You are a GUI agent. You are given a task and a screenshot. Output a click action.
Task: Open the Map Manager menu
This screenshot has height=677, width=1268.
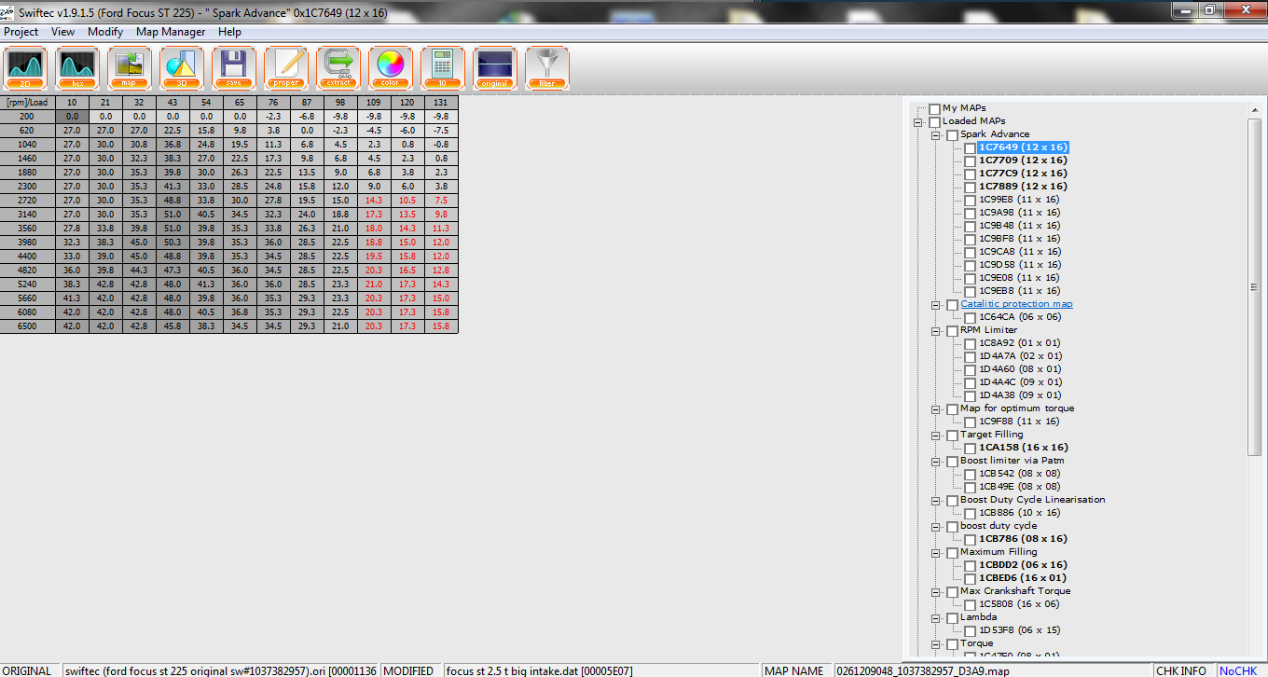(x=170, y=32)
